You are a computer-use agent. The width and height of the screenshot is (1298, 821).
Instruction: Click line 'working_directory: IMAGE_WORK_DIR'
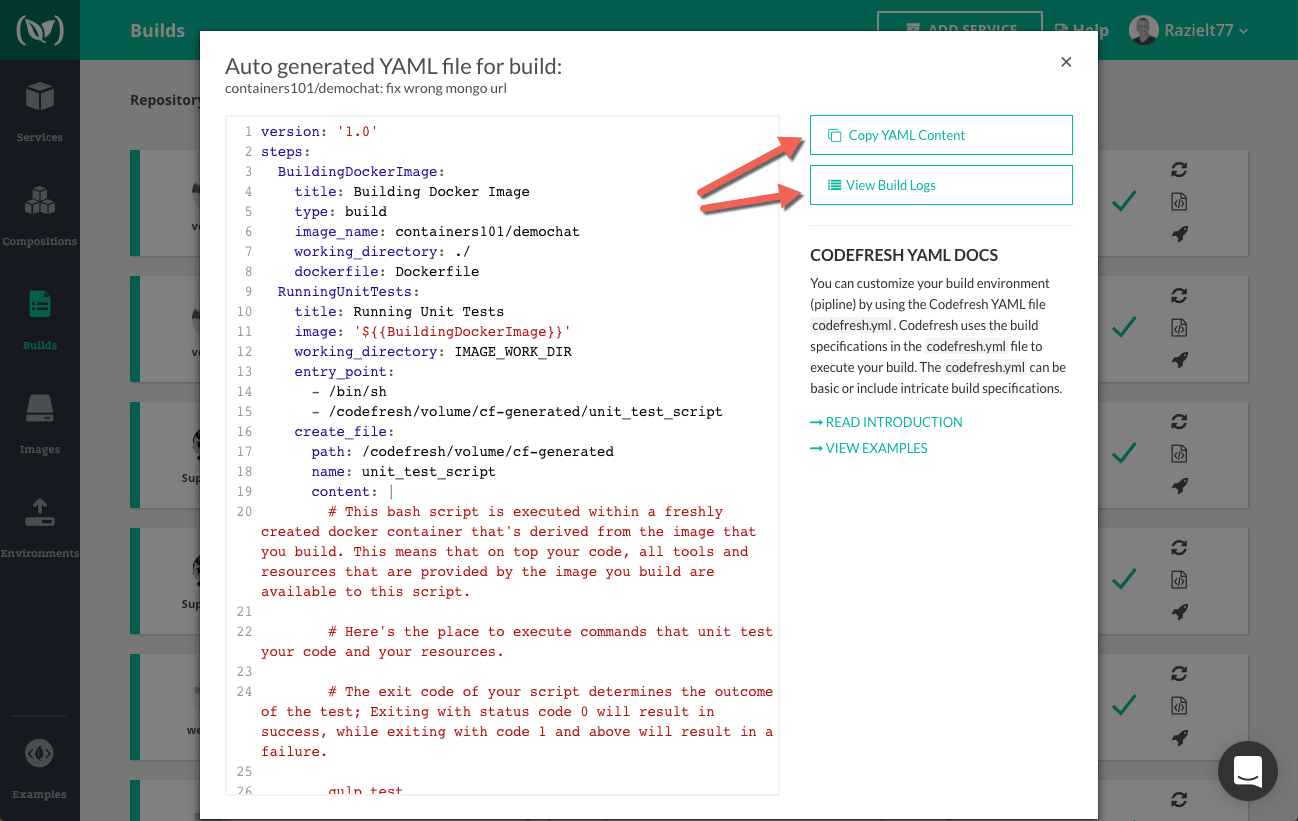pyautogui.click(x=433, y=351)
